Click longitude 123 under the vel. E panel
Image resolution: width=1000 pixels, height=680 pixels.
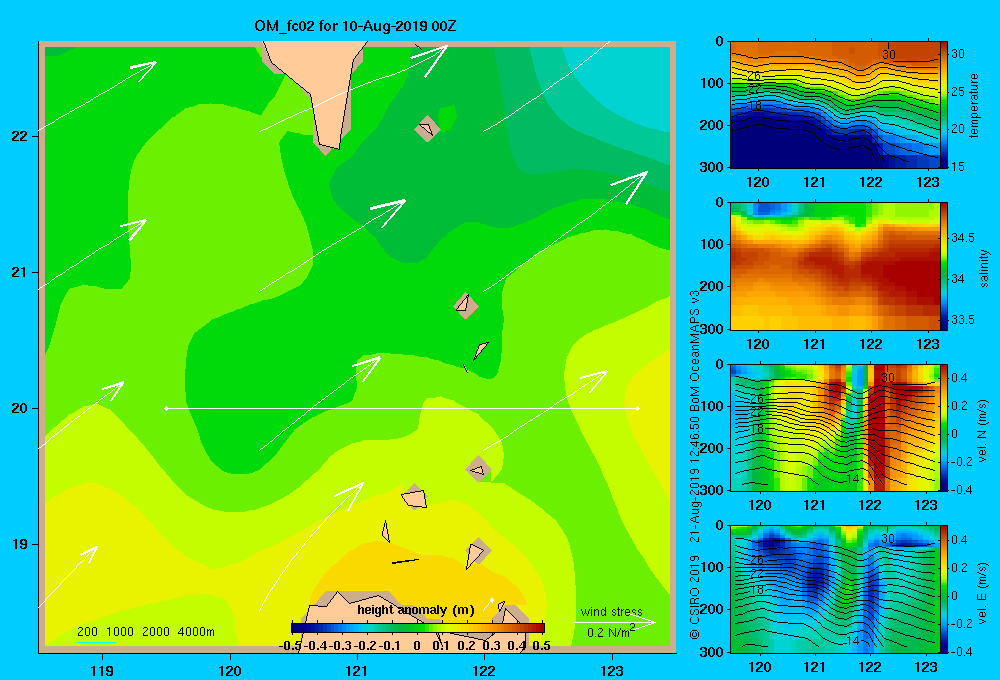pos(926,667)
